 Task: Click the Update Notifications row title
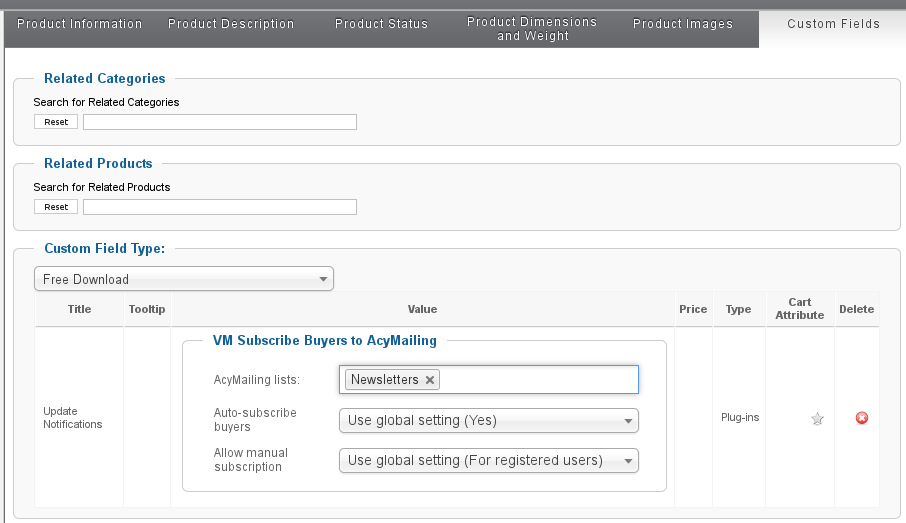point(73,418)
